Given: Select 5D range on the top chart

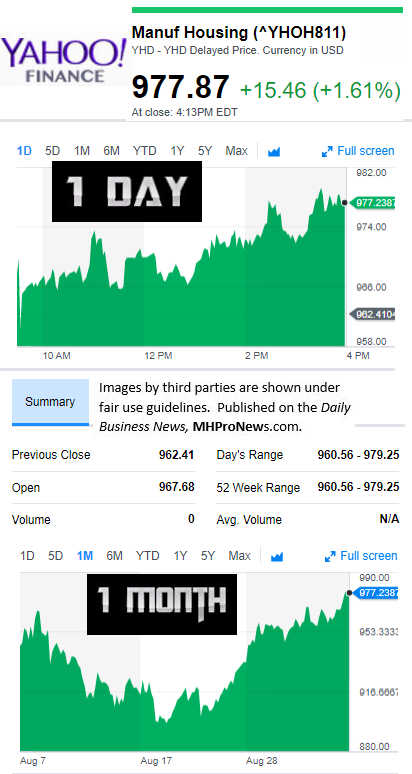Looking at the screenshot, I should (52, 151).
